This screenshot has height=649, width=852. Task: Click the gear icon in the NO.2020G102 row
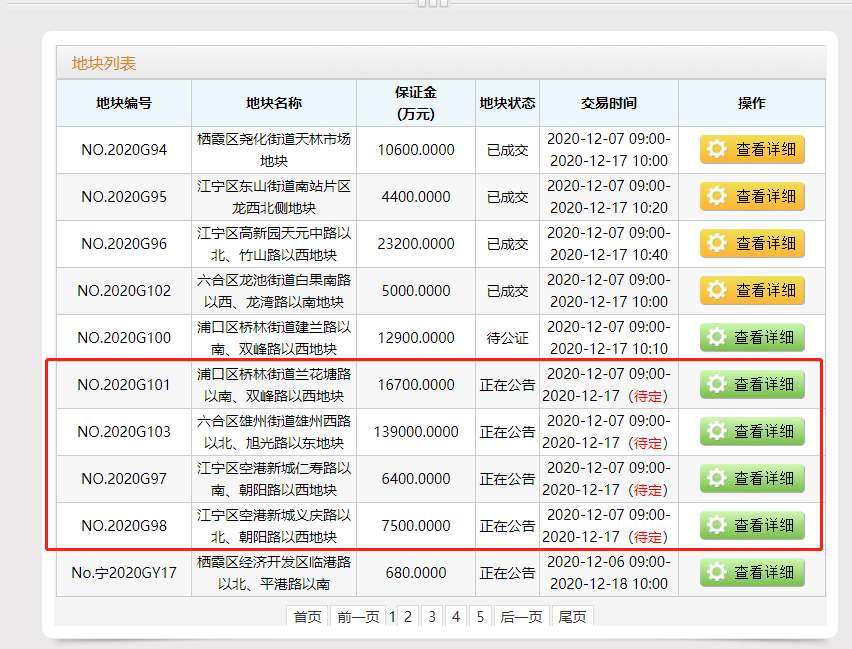(716, 291)
